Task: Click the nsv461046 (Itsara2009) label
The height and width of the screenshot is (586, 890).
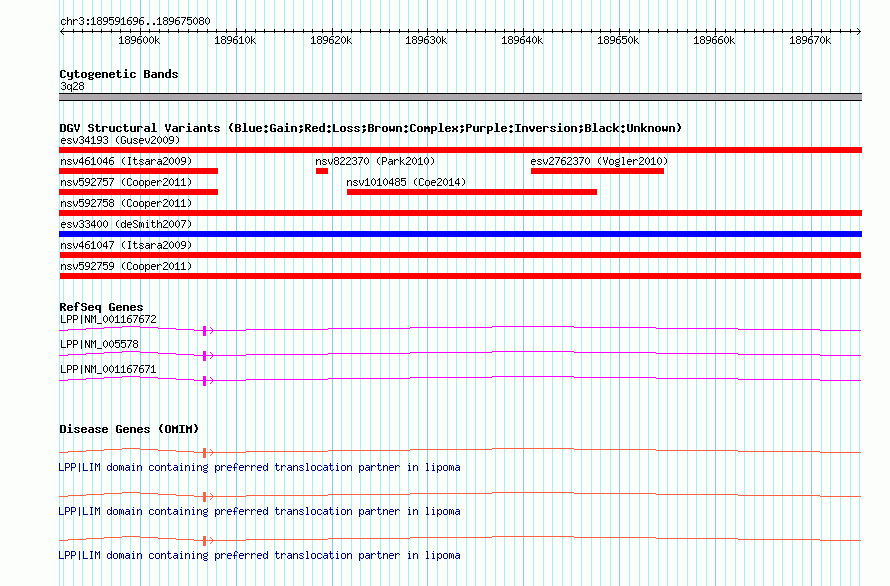Action: (126, 161)
